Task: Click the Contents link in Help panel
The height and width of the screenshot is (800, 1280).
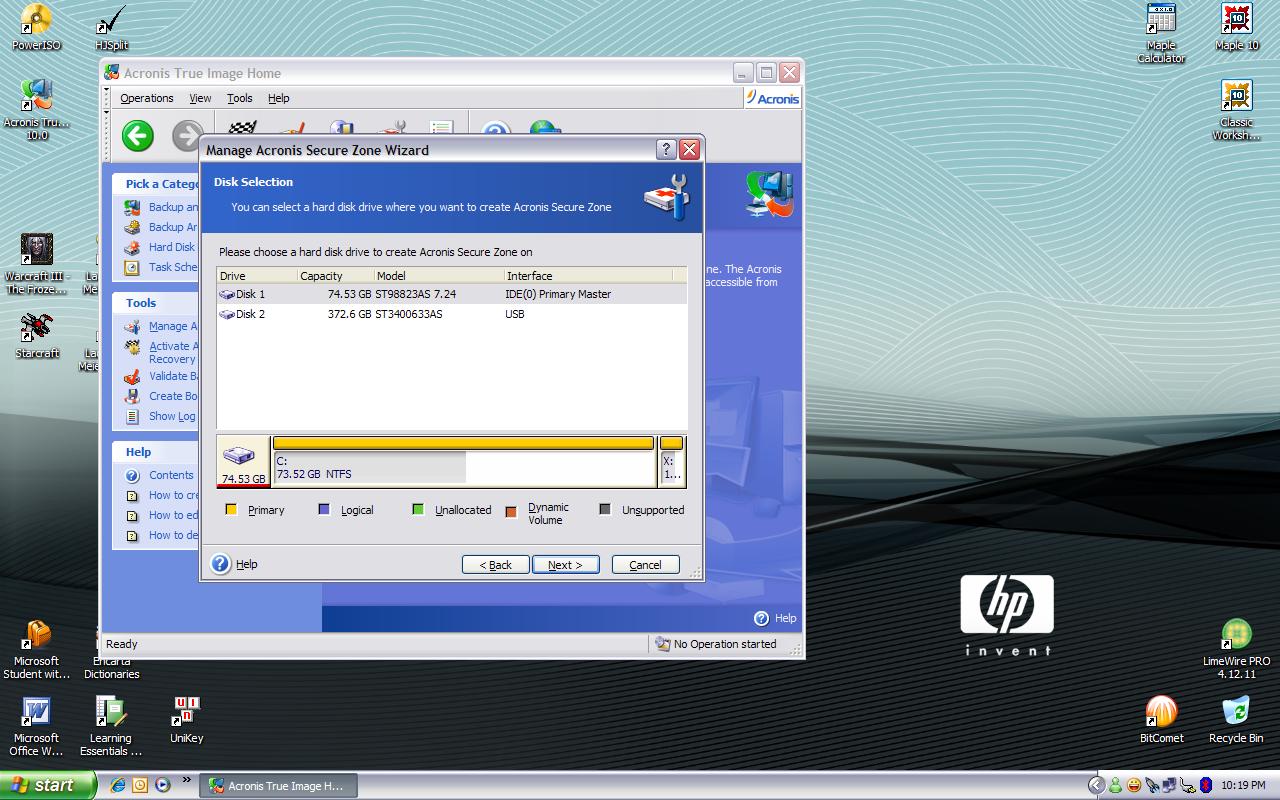Action: (x=171, y=475)
